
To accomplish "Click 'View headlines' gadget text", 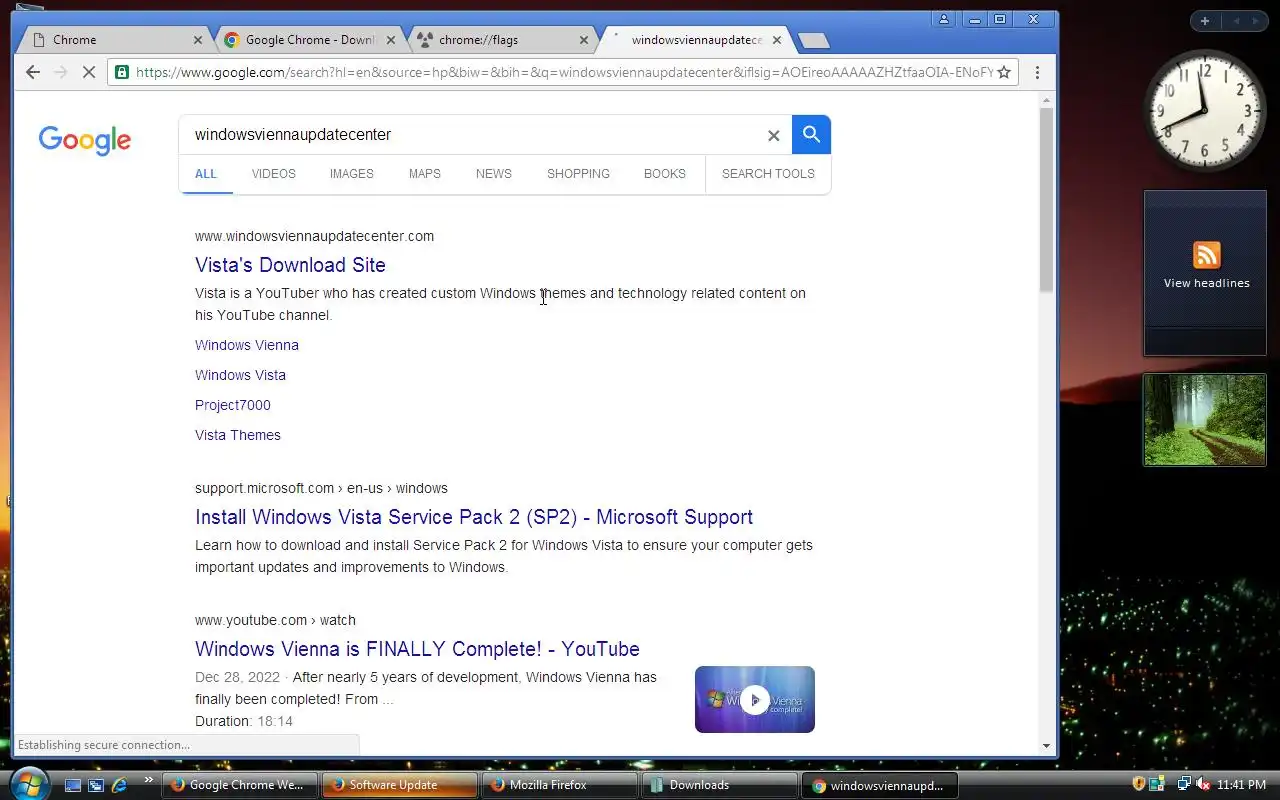I will click(x=1206, y=283).
